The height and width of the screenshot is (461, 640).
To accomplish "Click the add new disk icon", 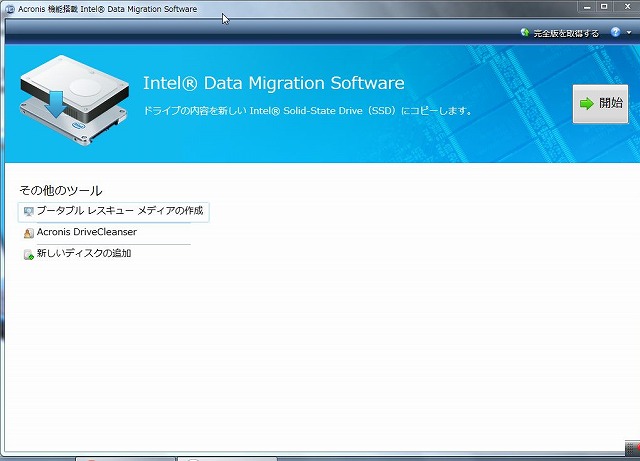I will [x=29, y=255].
